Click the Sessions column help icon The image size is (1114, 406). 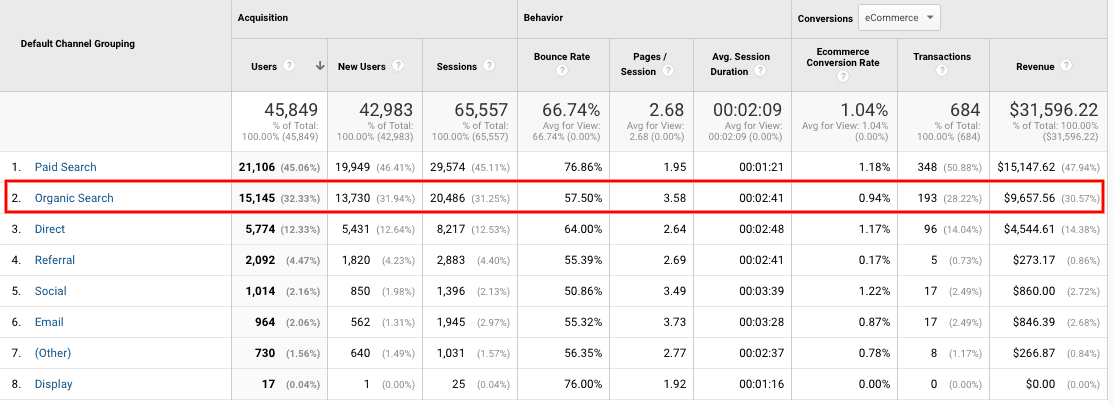(x=489, y=66)
